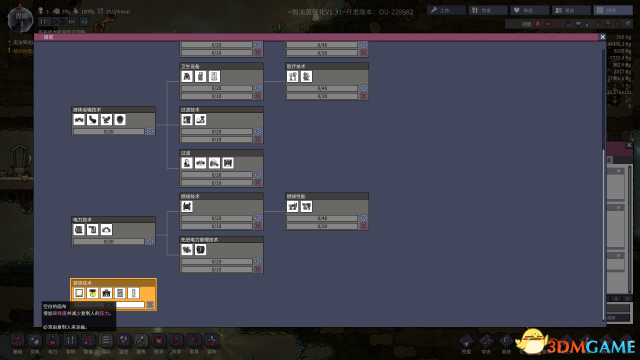Select the 卫生设备 research node header
Viewport: 640px width, 360px height.
221,66
